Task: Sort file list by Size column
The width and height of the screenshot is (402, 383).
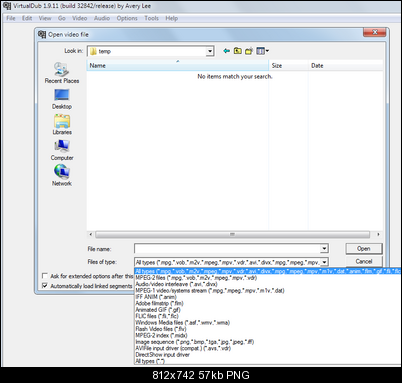Action: (289, 65)
